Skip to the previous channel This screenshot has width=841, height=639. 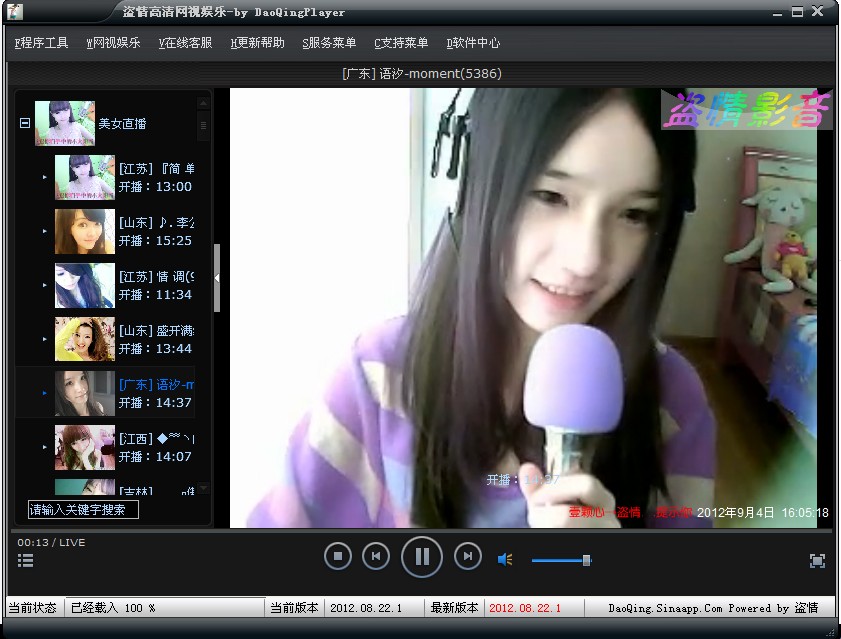(x=376, y=556)
